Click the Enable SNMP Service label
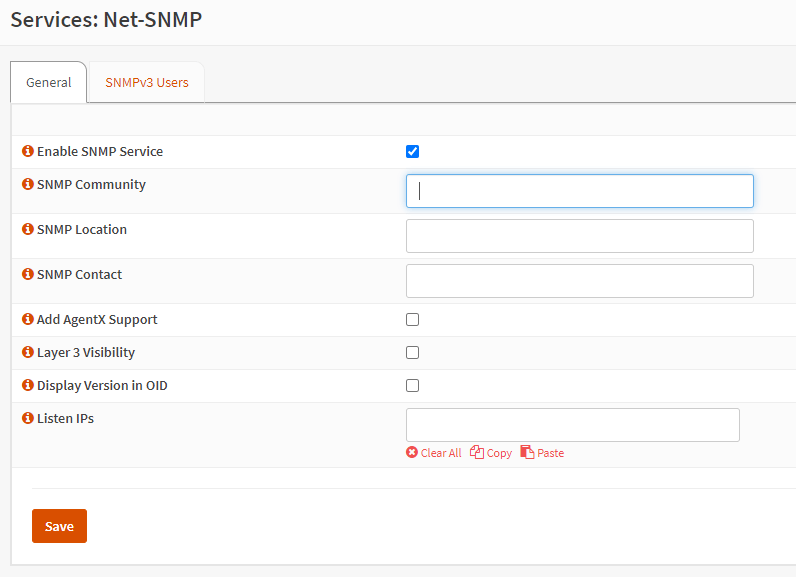Viewport: 796px width, 577px height. (x=100, y=151)
